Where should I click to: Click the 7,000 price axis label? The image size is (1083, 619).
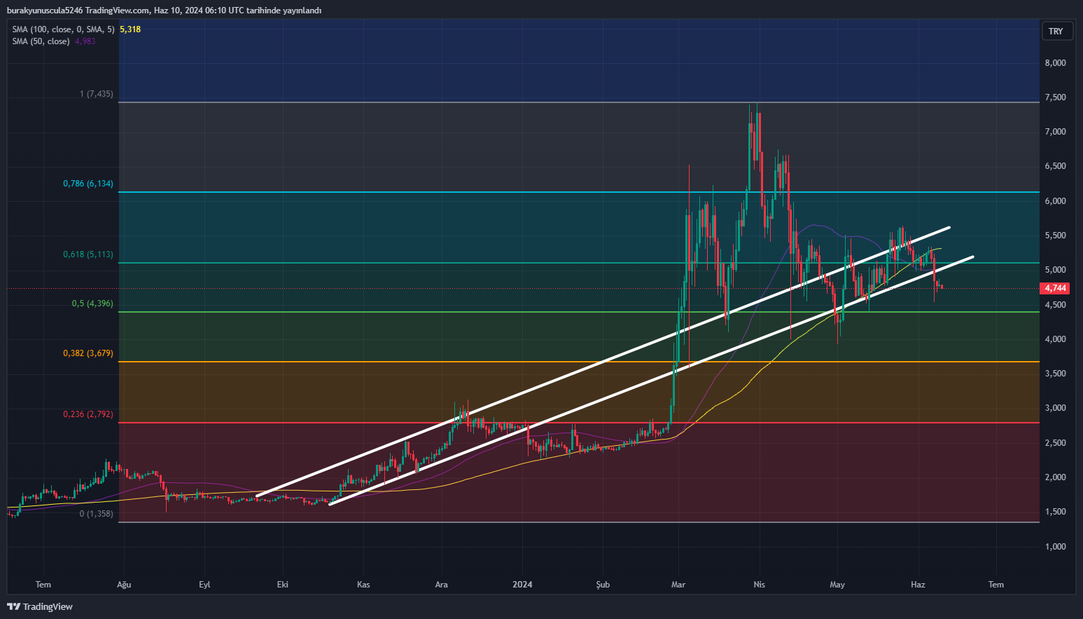(1055, 132)
